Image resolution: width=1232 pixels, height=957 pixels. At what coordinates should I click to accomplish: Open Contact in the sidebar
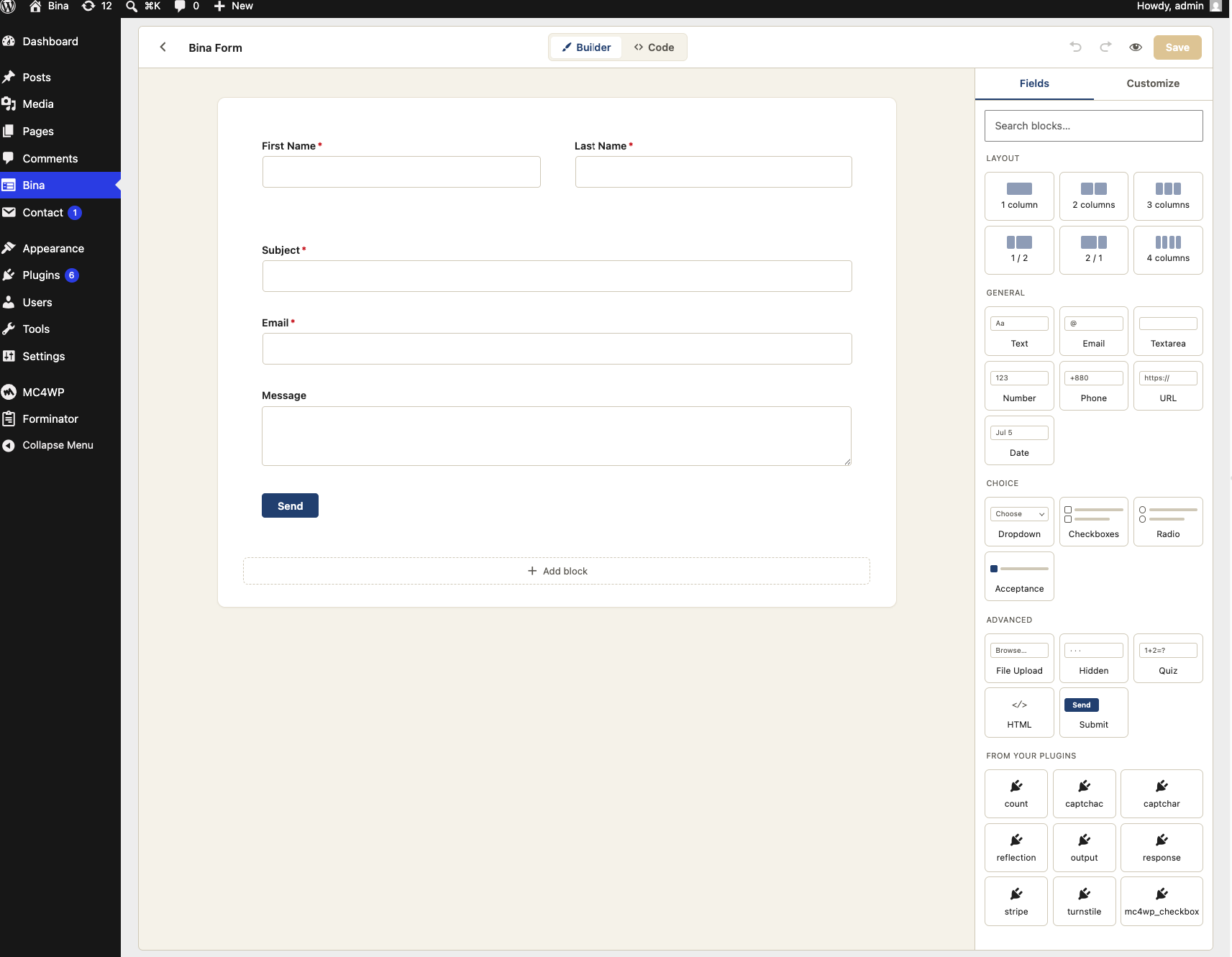pos(60,212)
